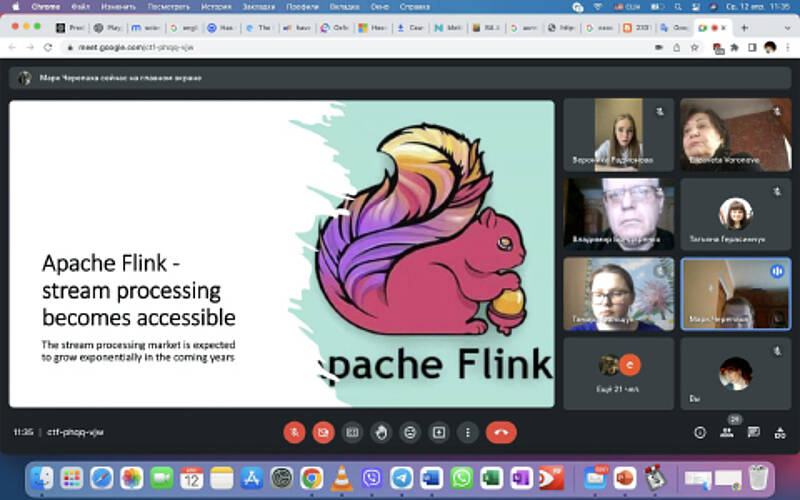Switch to the 'The' tab
The height and width of the screenshot is (500, 800).
click(259, 28)
